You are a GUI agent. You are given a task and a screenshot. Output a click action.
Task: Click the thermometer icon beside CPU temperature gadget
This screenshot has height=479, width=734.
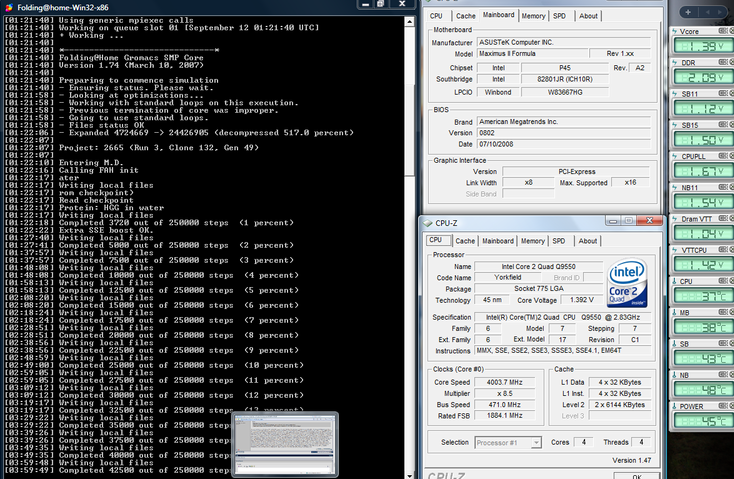[675, 281]
